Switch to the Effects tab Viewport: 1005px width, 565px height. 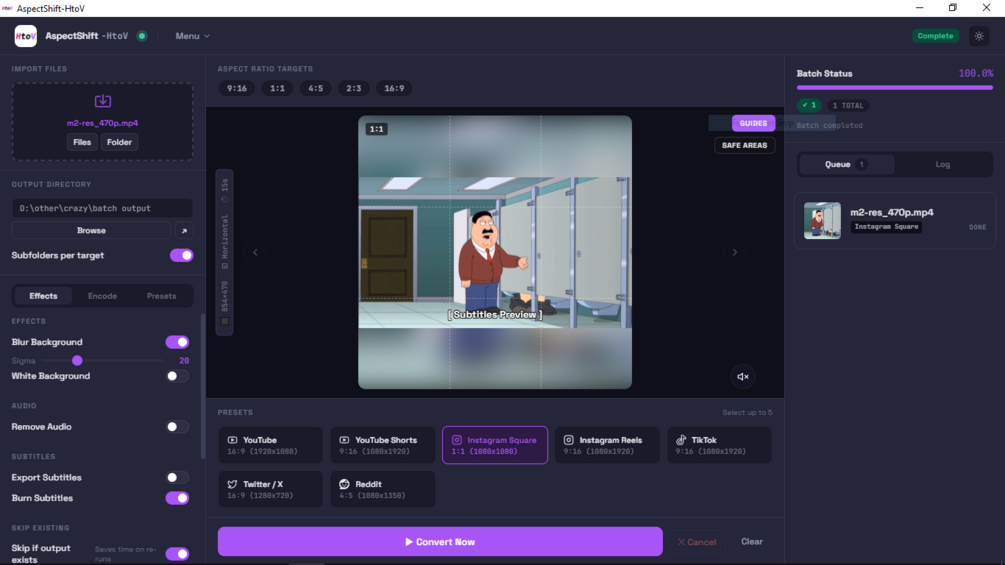click(43, 296)
